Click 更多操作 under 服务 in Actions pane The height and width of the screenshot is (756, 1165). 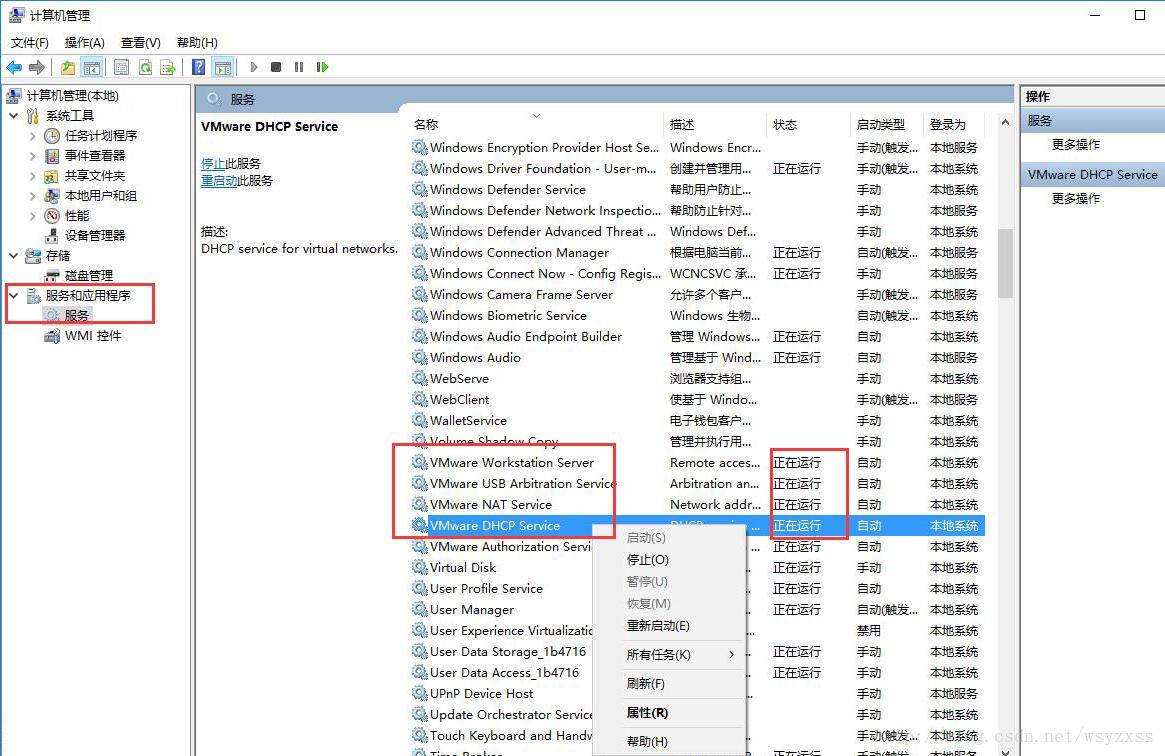(x=1076, y=145)
